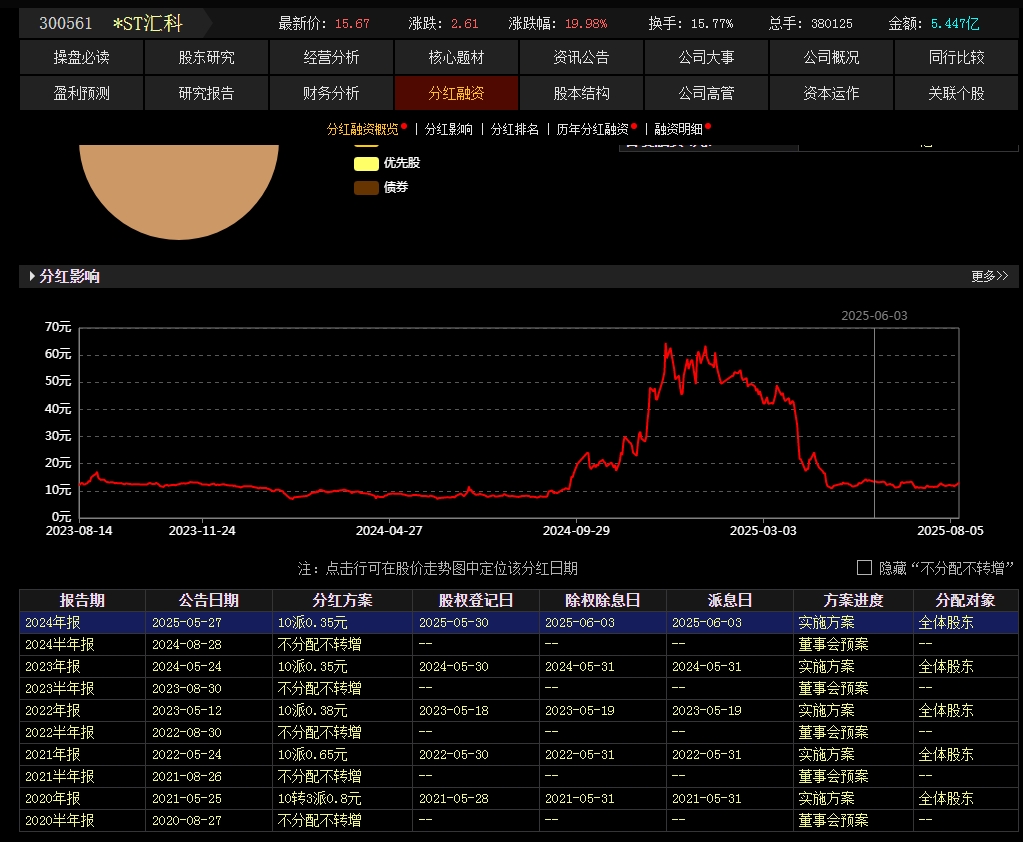This screenshot has height=842, width=1023.
Task: Expand more via 更多>> link
Action: point(989,276)
